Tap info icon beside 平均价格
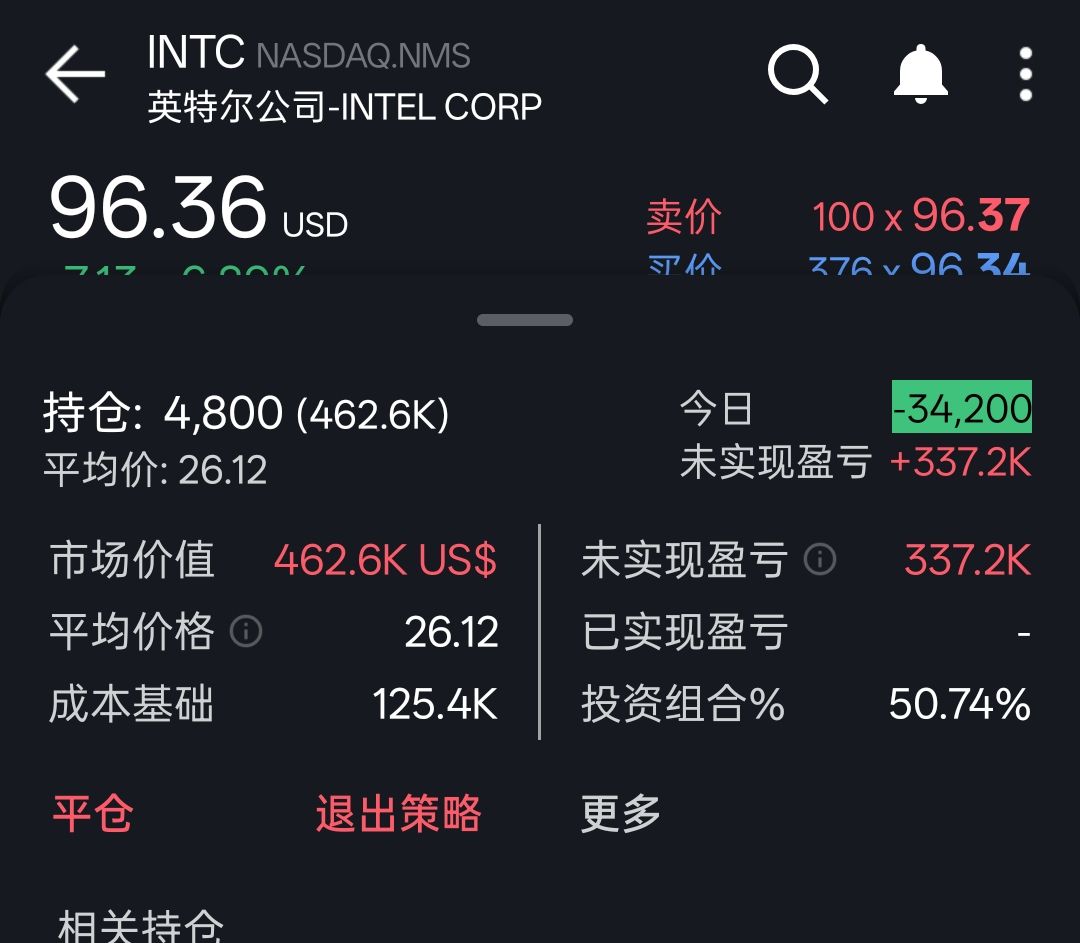Image resolution: width=1080 pixels, height=943 pixels. click(x=246, y=631)
